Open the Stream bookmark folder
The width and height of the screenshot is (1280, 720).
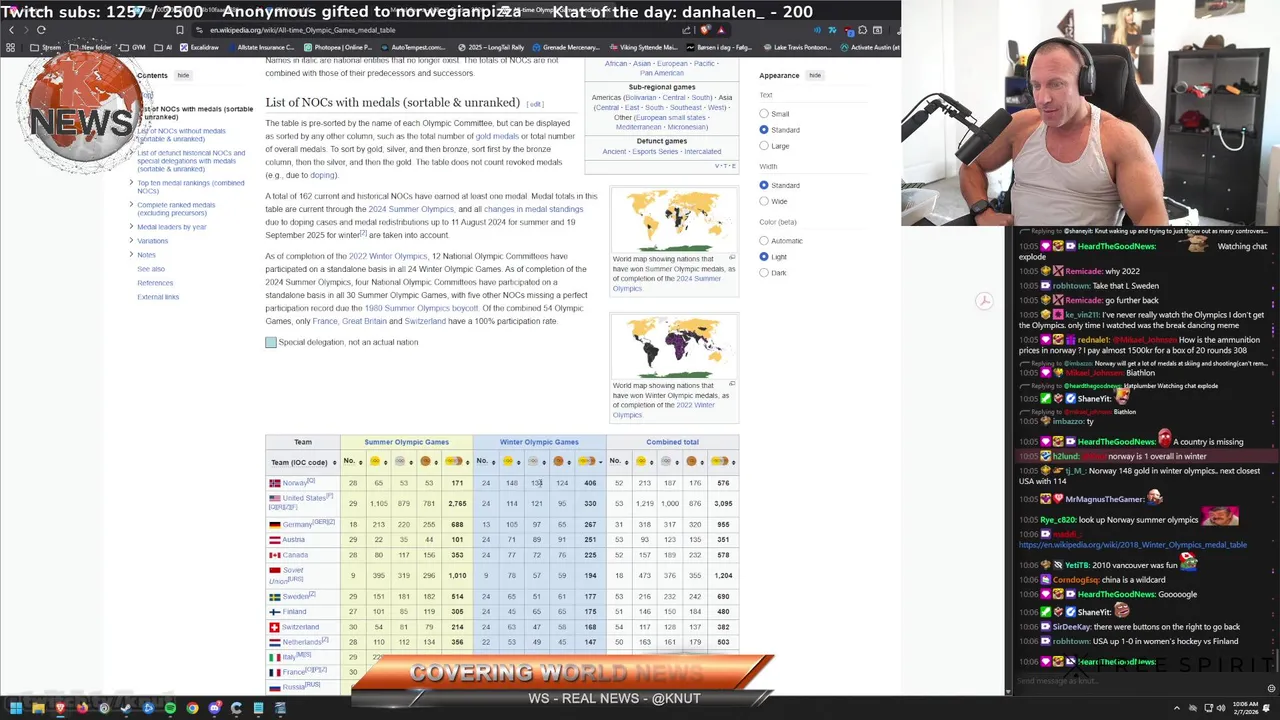coord(46,47)
